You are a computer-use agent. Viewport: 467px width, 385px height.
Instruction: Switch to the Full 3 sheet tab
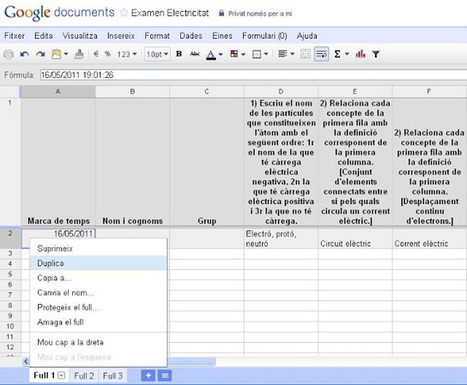(112, 376)
